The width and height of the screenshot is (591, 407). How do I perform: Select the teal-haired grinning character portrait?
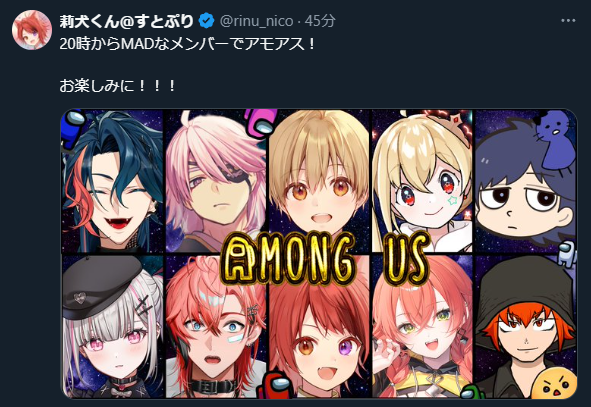pos(113,181)
